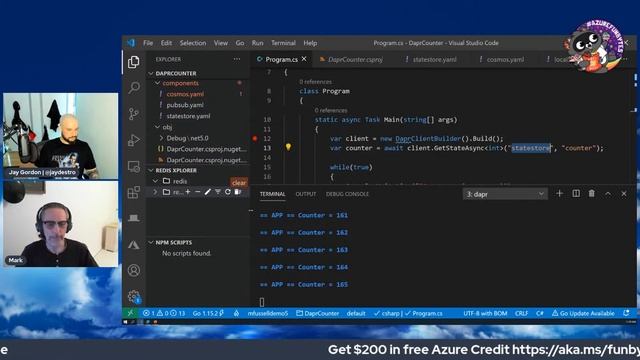Click Go Update Available in status bar
The height and width of the screenshot is (360, 640).
coord(583,313)
